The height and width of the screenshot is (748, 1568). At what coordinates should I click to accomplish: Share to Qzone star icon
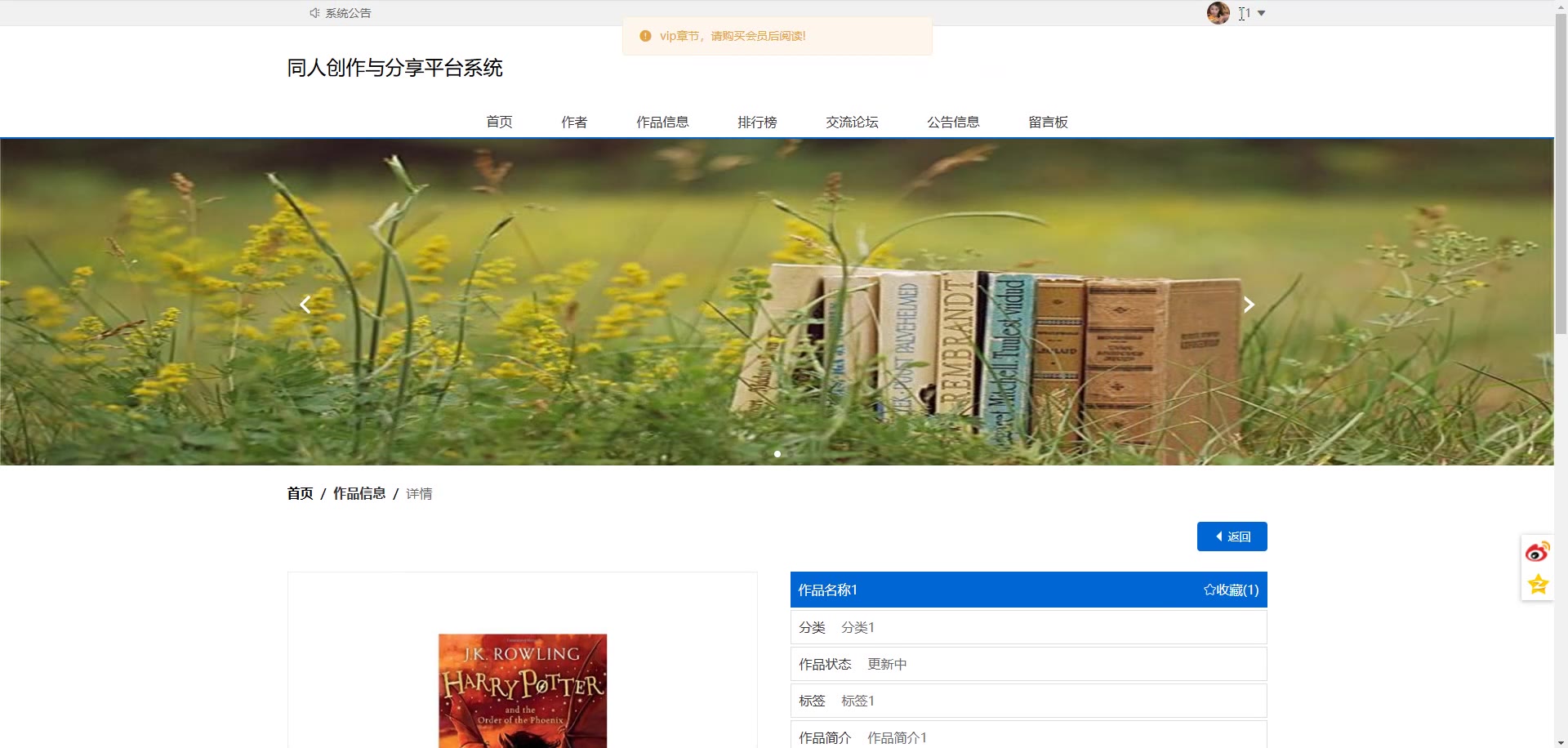click(1538, 584)
